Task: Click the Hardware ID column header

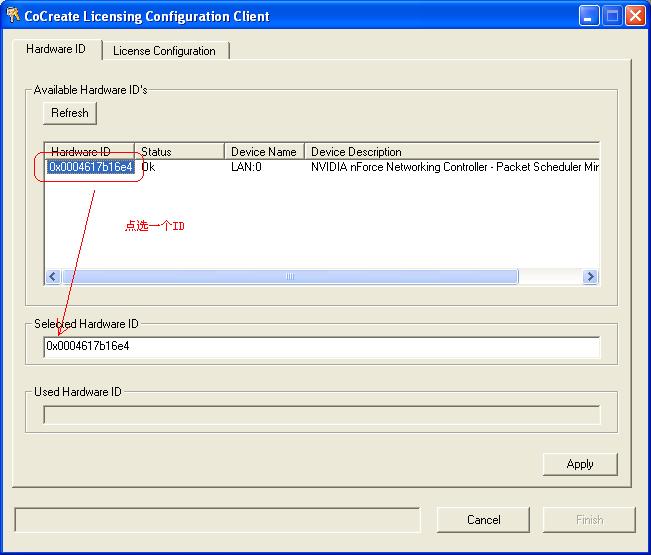Action: click(89, 151)
